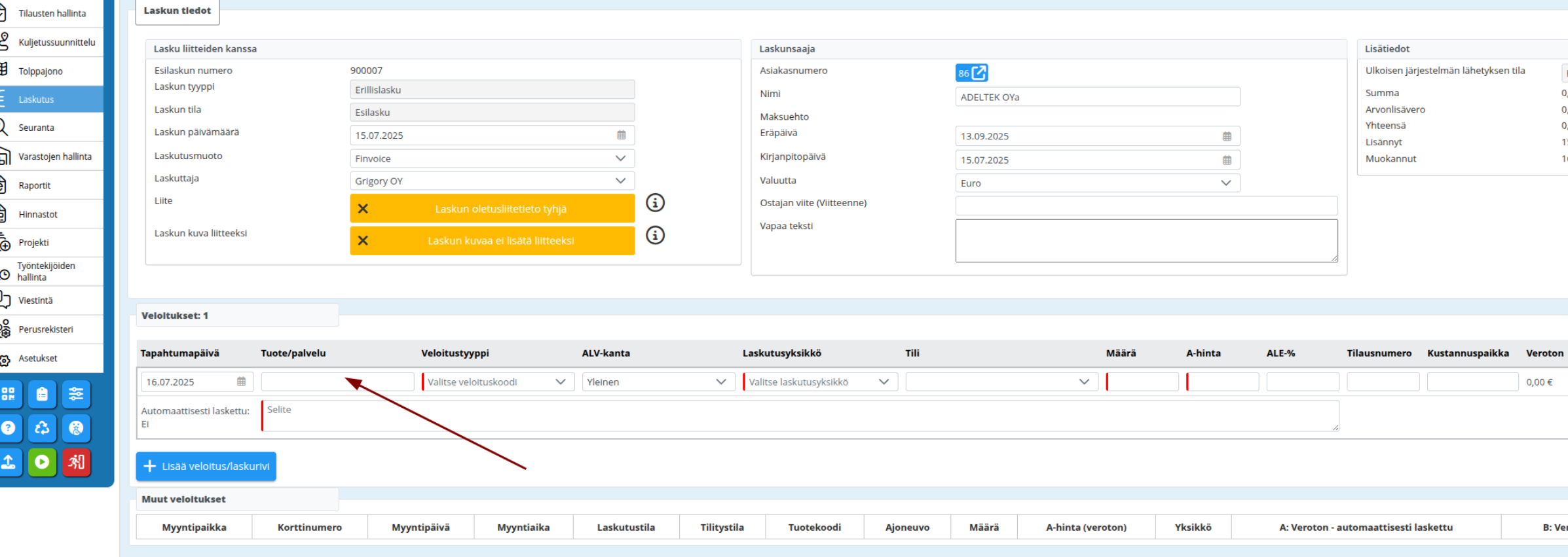
Task: Click info icon beside Liite warning
Action: click(x=655, y=203)
